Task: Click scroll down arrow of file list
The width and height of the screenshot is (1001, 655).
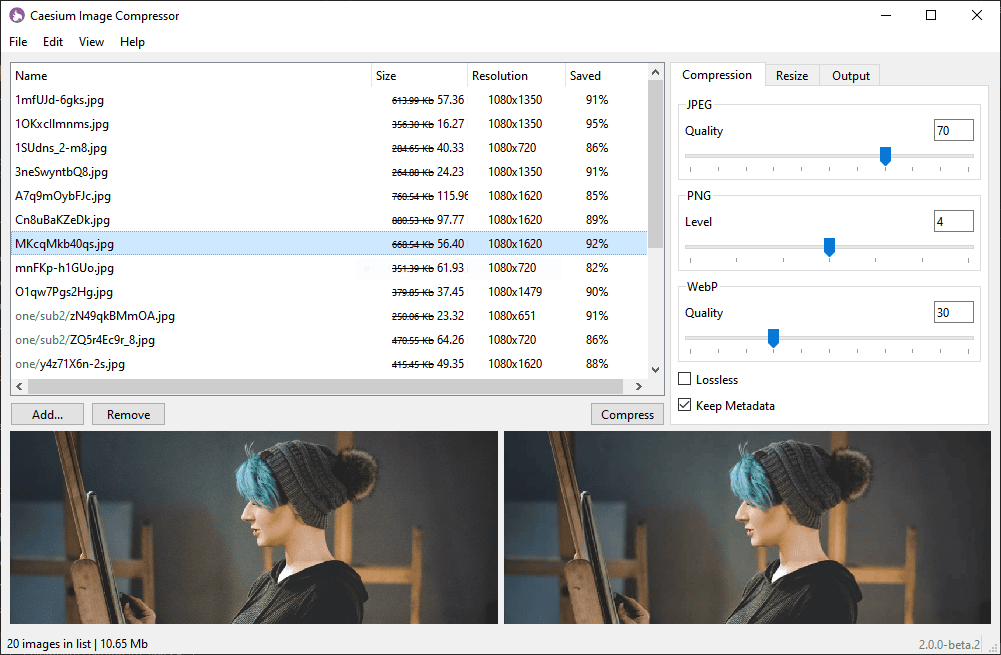Action: coord(656,370)
